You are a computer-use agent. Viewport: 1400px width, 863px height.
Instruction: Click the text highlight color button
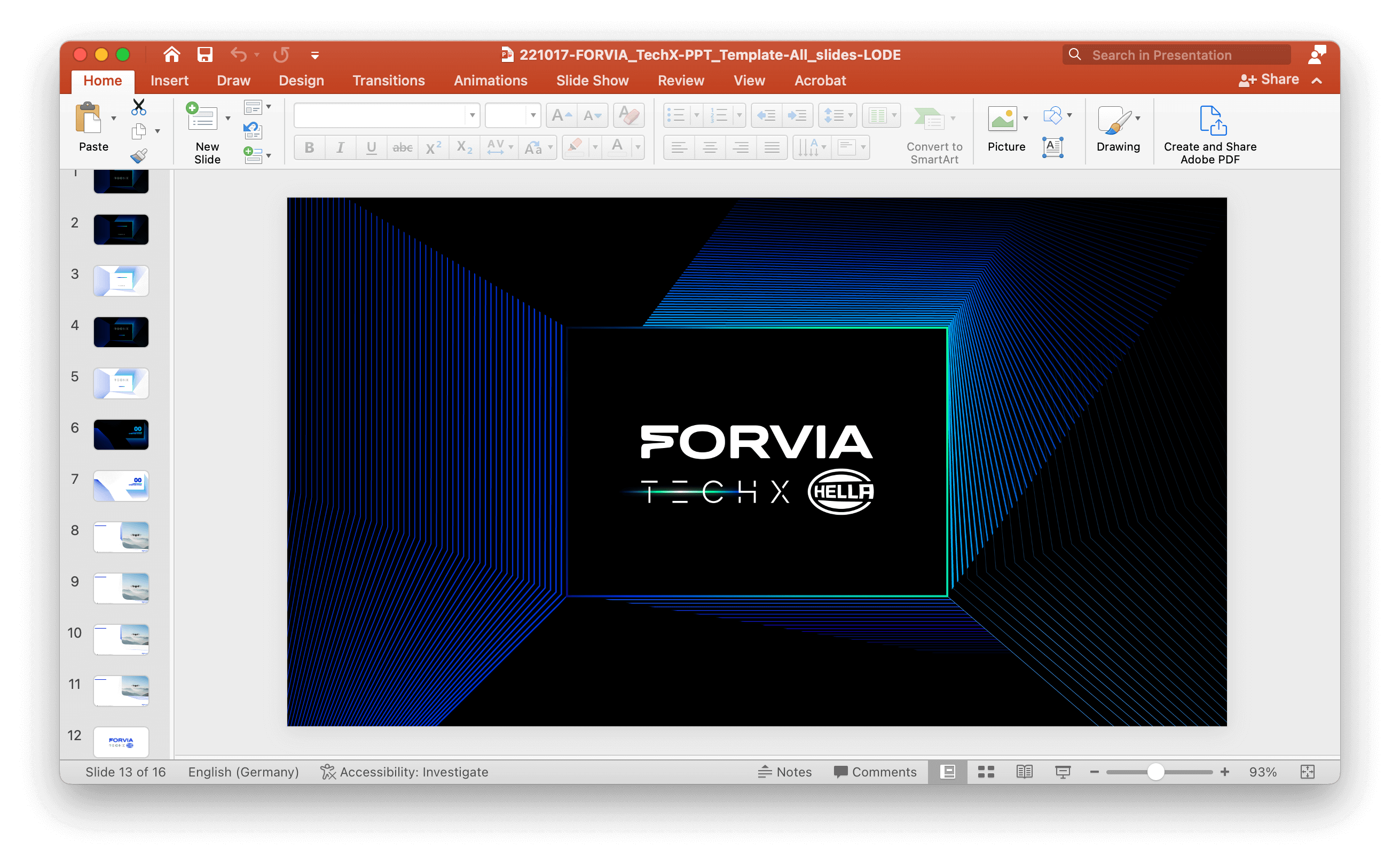pyautogui.click(x=575, y=148)
